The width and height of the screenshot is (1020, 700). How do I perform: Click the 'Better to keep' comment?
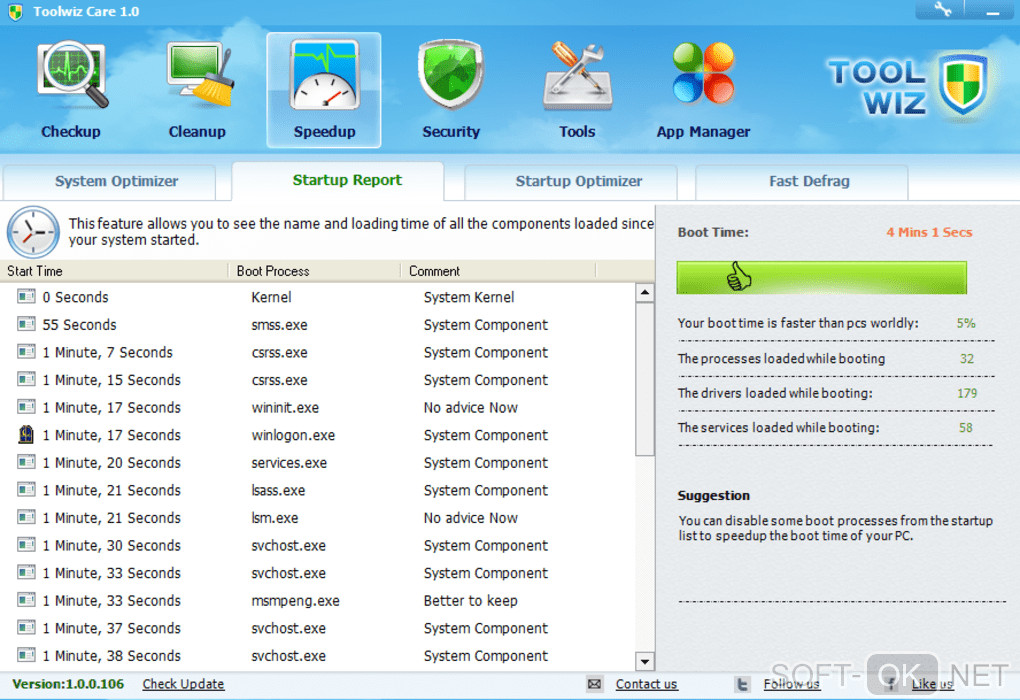[470, 600]
